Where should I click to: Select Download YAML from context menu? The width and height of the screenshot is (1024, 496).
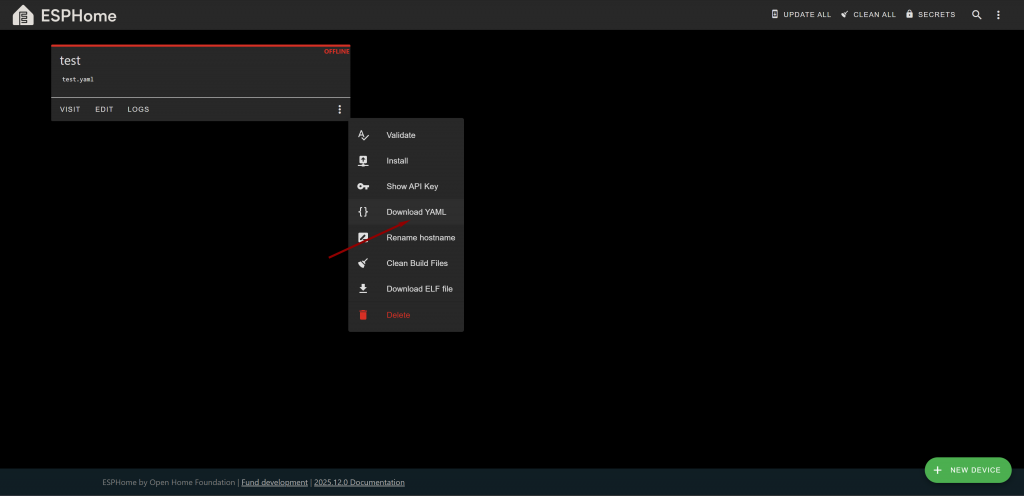click(x=416, y=212)
